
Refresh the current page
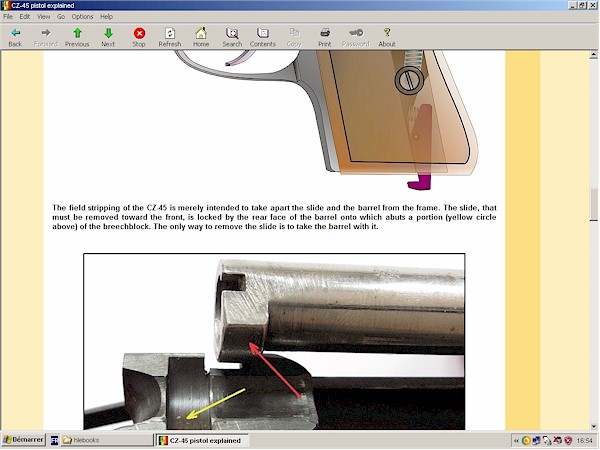(170, 37)
